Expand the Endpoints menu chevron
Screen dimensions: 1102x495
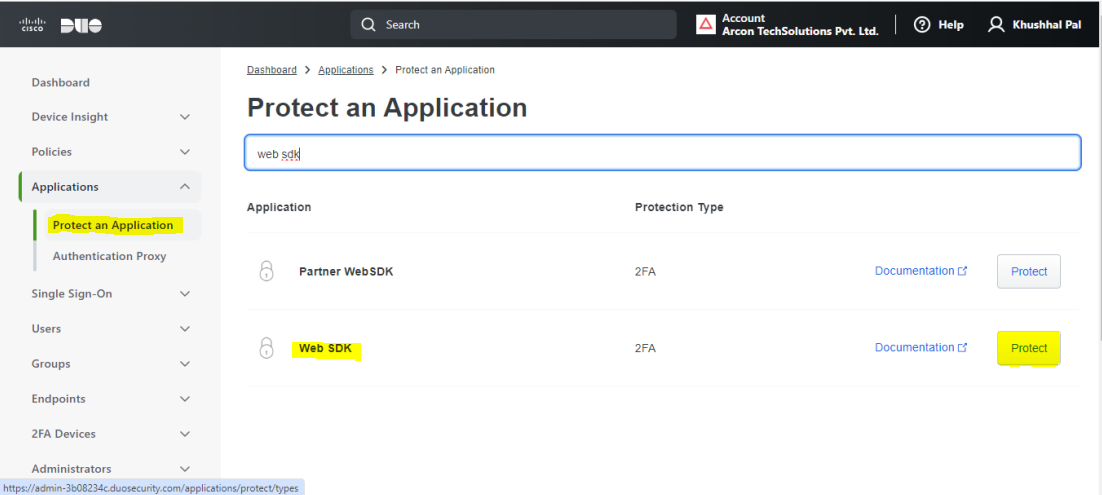click(185, 399)
